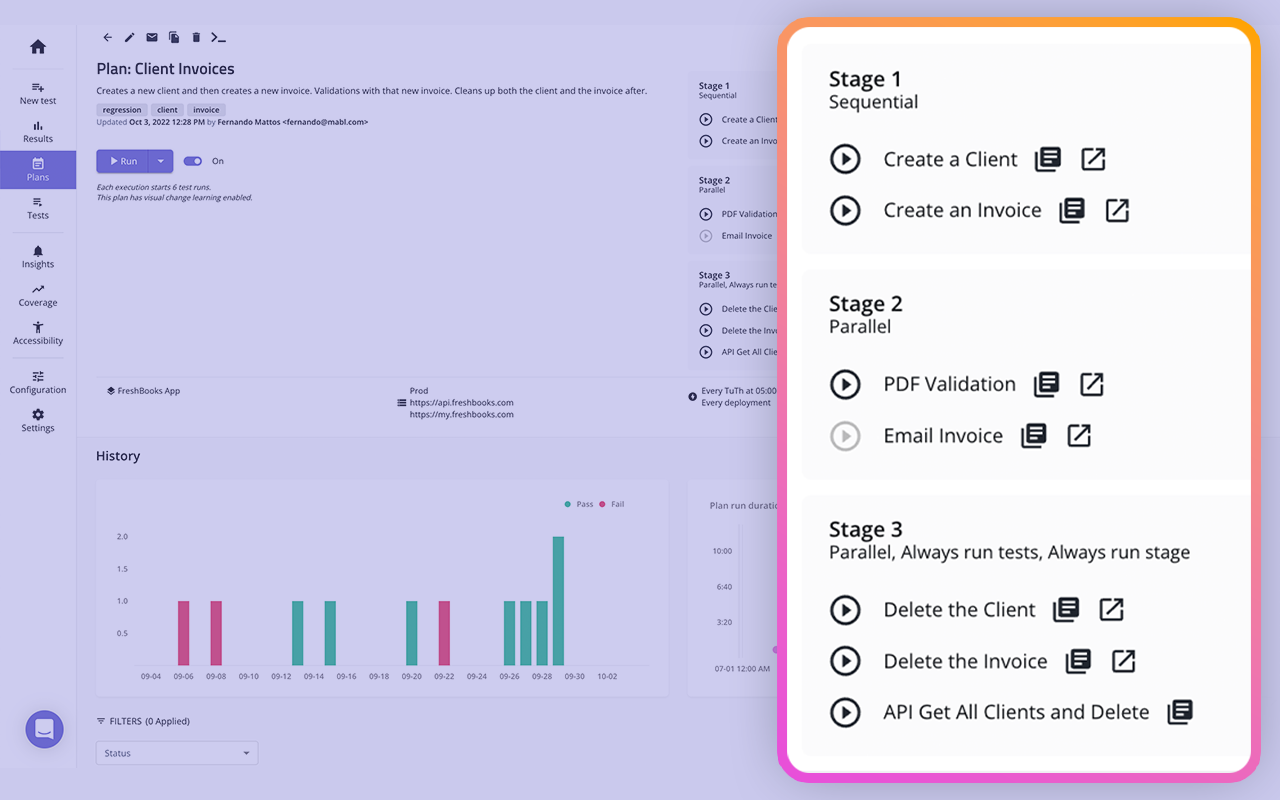Click the external link icon beside Delete the Invoice
This screenshot has width=1280, height=800.
click(1123, 661)
